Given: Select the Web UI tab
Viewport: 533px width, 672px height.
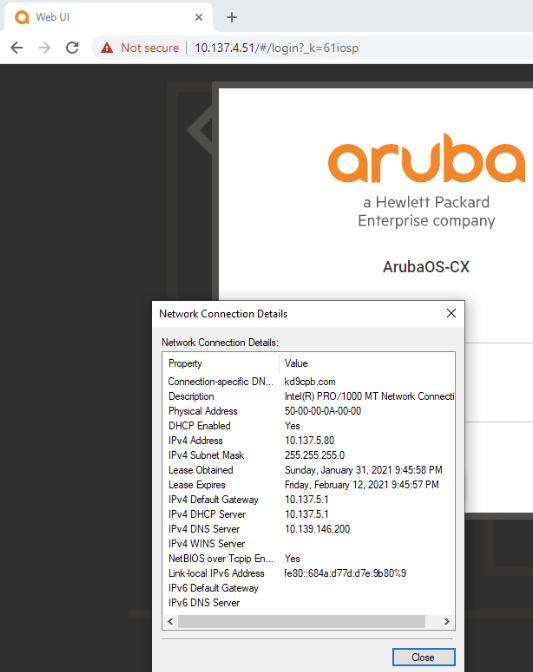Looking at the screenshot, I should [107, 17].
